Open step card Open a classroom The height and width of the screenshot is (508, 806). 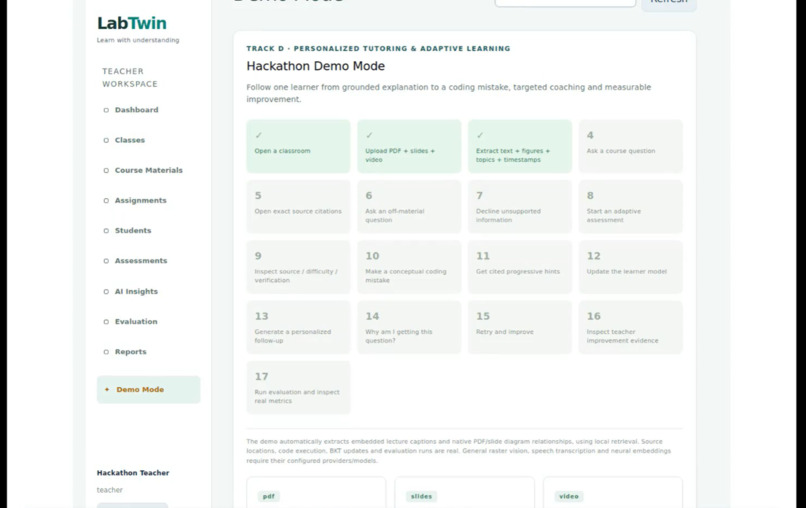(298, 147)
